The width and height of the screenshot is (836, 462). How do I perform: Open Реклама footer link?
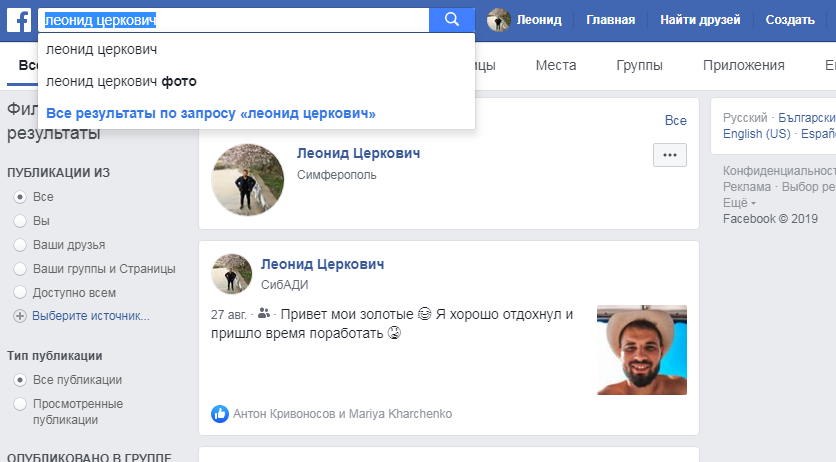coord(746,187)
